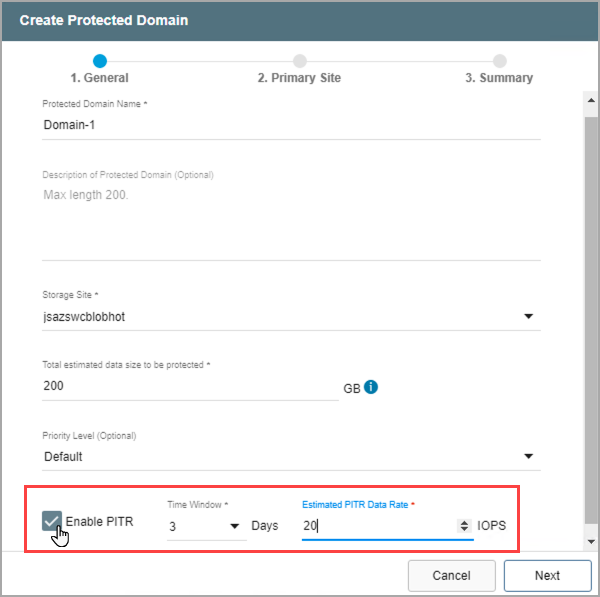Screen dimensions: 600x597
Task: Click the gray Summary step circle
Action: coord(499,61)
